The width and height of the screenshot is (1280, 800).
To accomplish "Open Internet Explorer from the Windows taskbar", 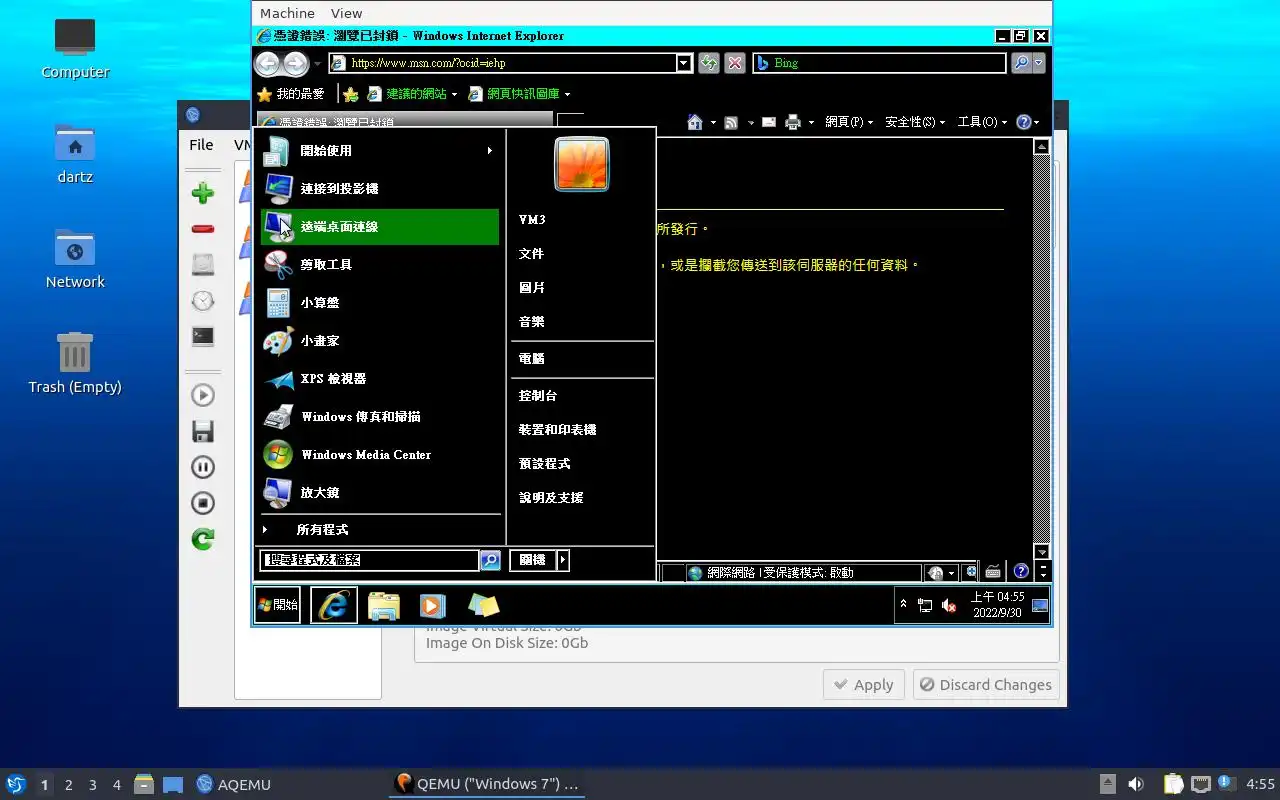I will (334, 604).
